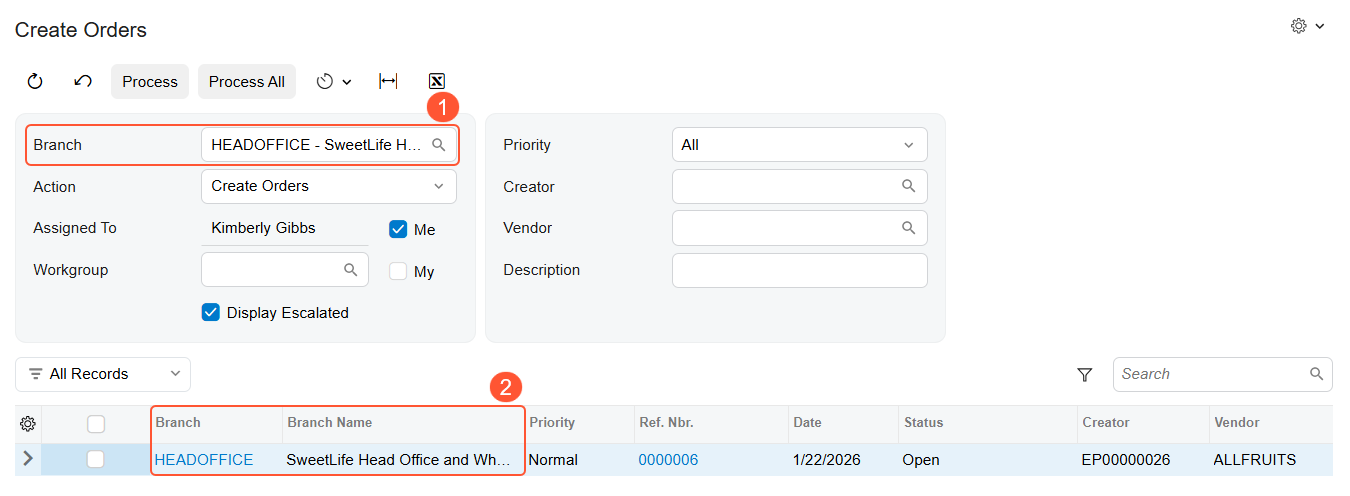Click the Process button

[x=150, y=82]
